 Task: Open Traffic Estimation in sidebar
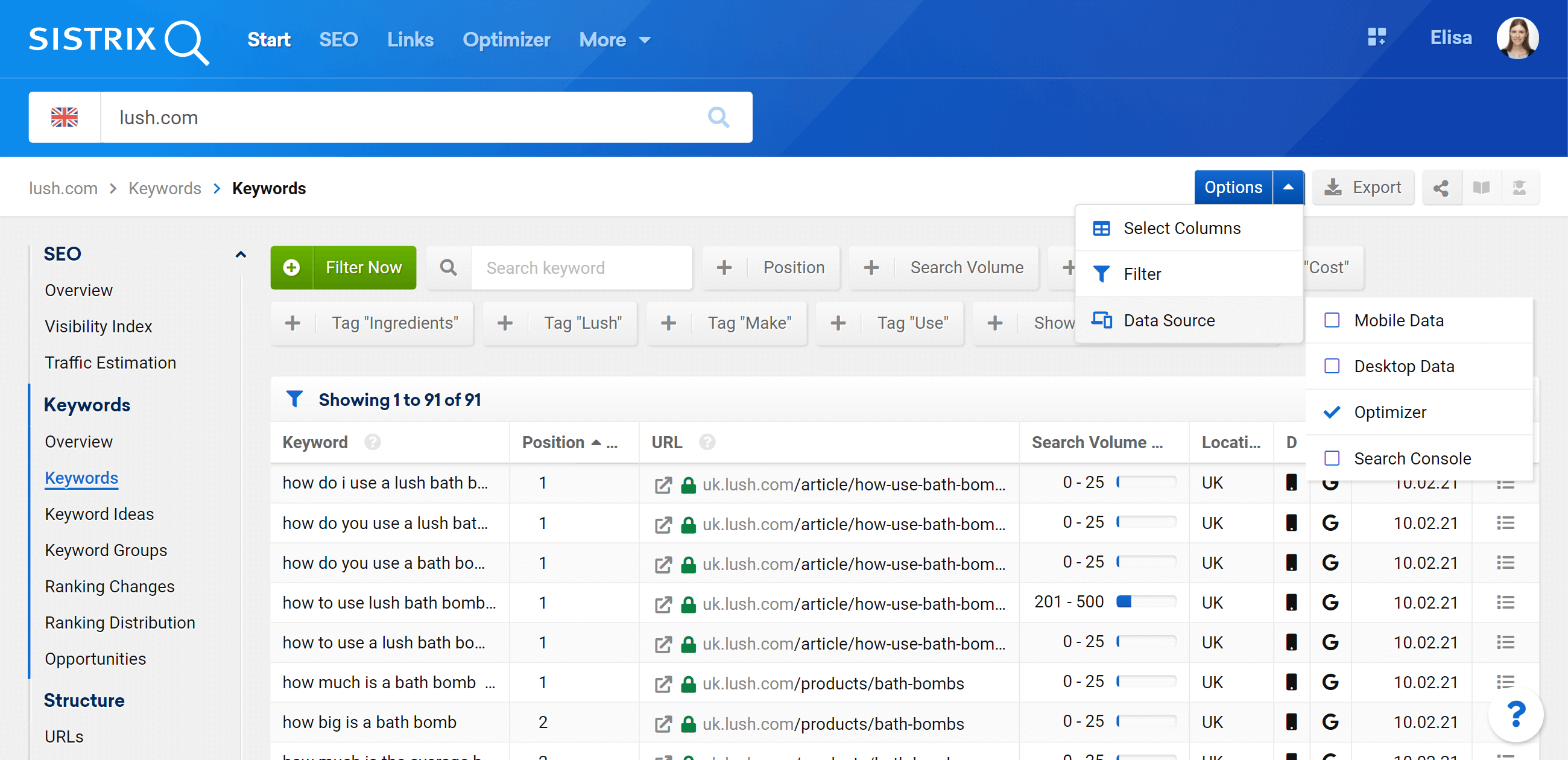coord(110,363)
